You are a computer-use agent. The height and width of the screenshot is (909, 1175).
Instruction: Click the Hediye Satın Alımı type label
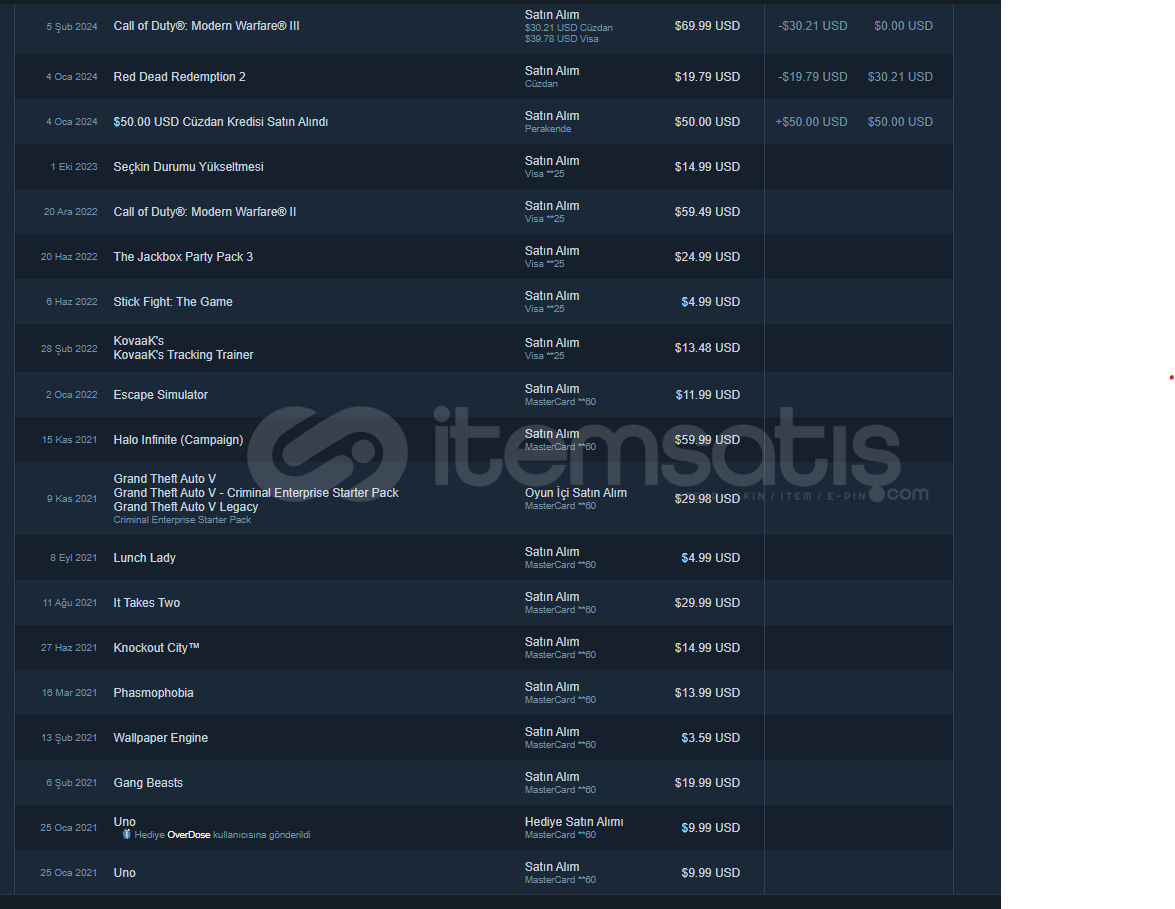point(574,822)
